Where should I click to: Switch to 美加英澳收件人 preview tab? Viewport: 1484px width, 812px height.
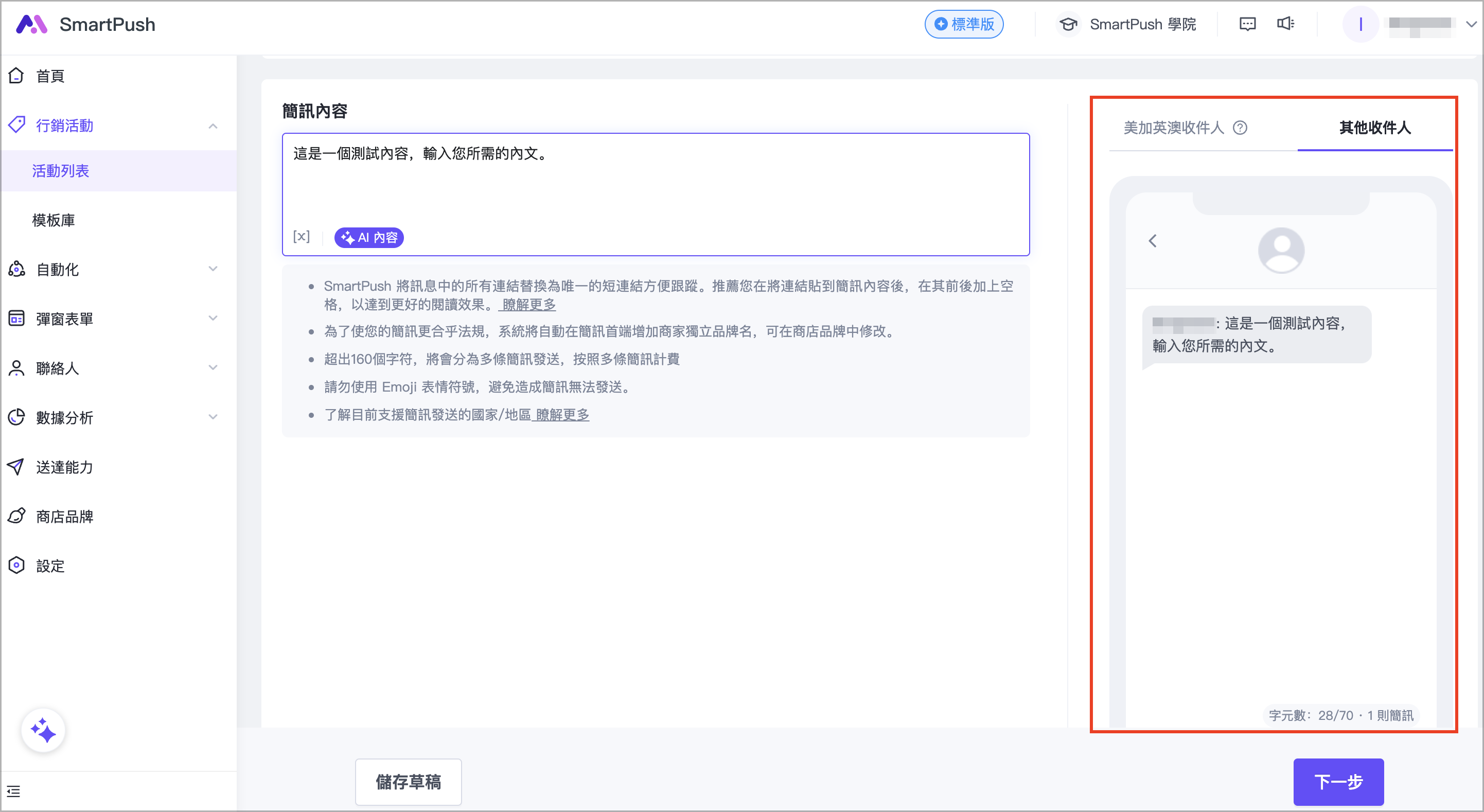pyautogui.click(x=1174, y=128)
